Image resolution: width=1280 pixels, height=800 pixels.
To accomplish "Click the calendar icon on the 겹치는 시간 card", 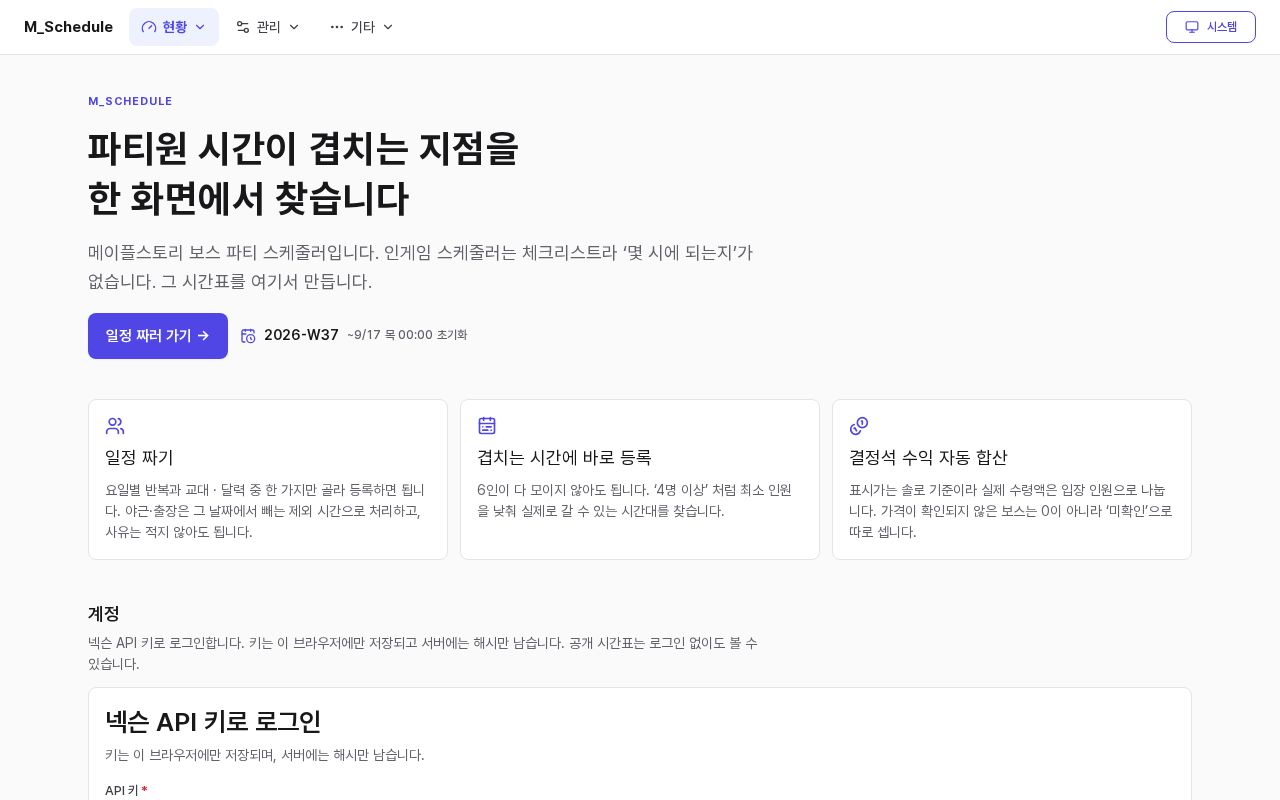I will (487, 426).
